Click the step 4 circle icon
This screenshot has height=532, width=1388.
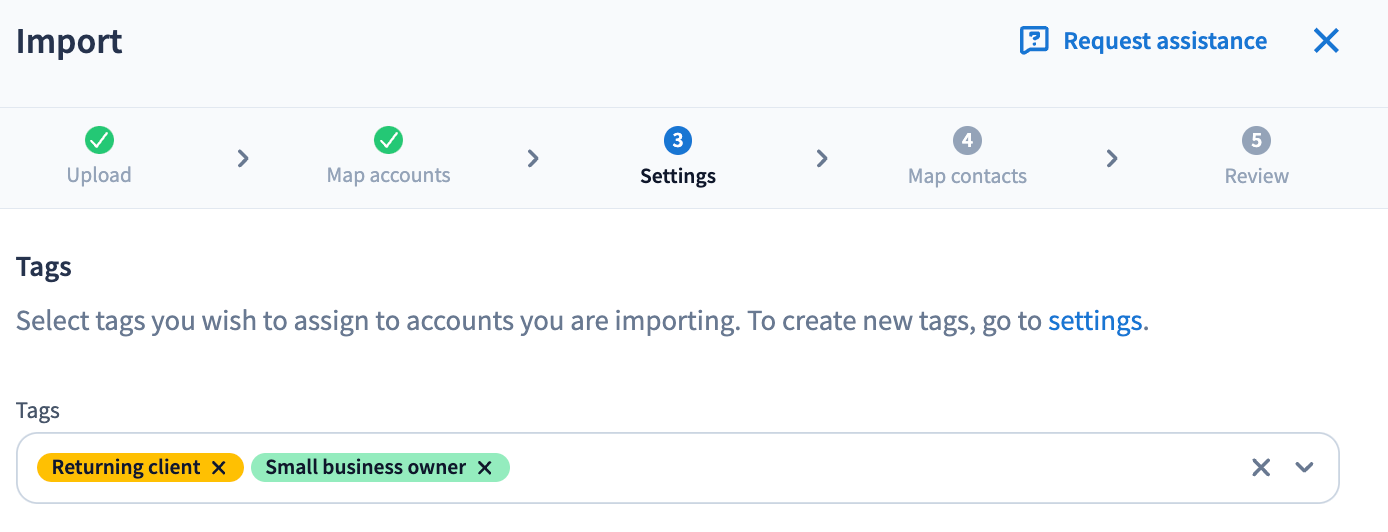click(x=967, y=140)
